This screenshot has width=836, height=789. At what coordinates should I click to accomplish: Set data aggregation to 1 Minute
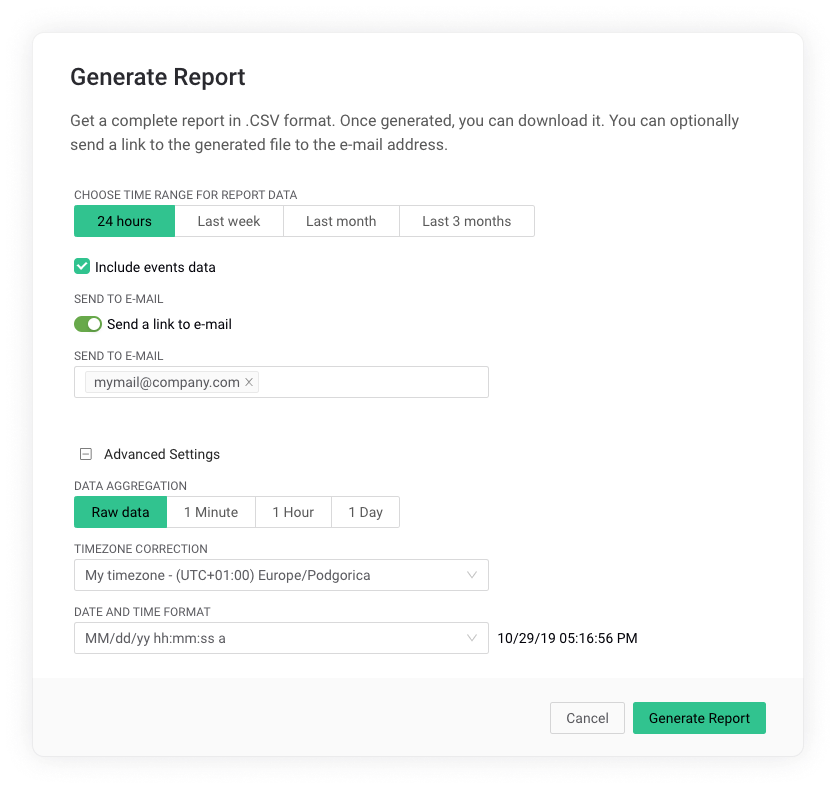click(211, 512)
